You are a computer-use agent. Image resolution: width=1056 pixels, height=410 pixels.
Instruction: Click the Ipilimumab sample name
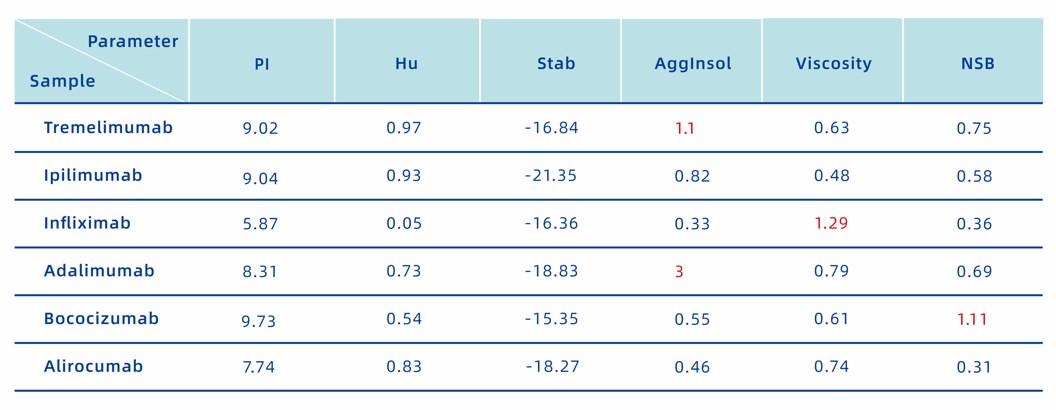point(93,176)
